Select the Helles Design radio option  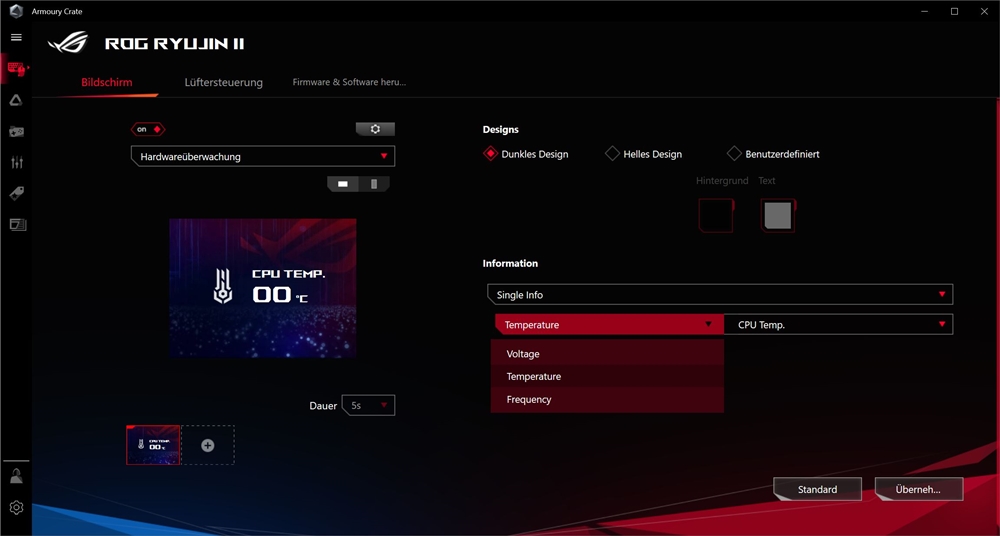click(x=643, y=154)
